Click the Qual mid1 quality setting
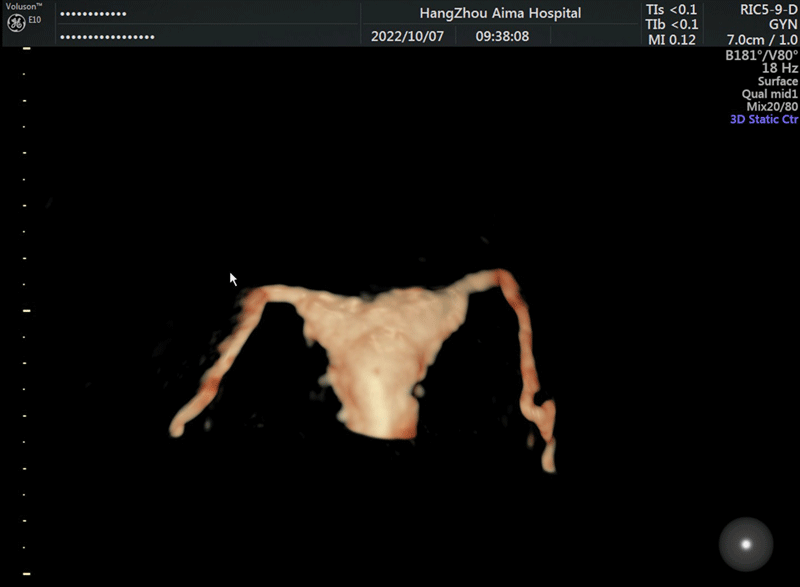Viewport: 800px width, 587px height. point(770,94)
